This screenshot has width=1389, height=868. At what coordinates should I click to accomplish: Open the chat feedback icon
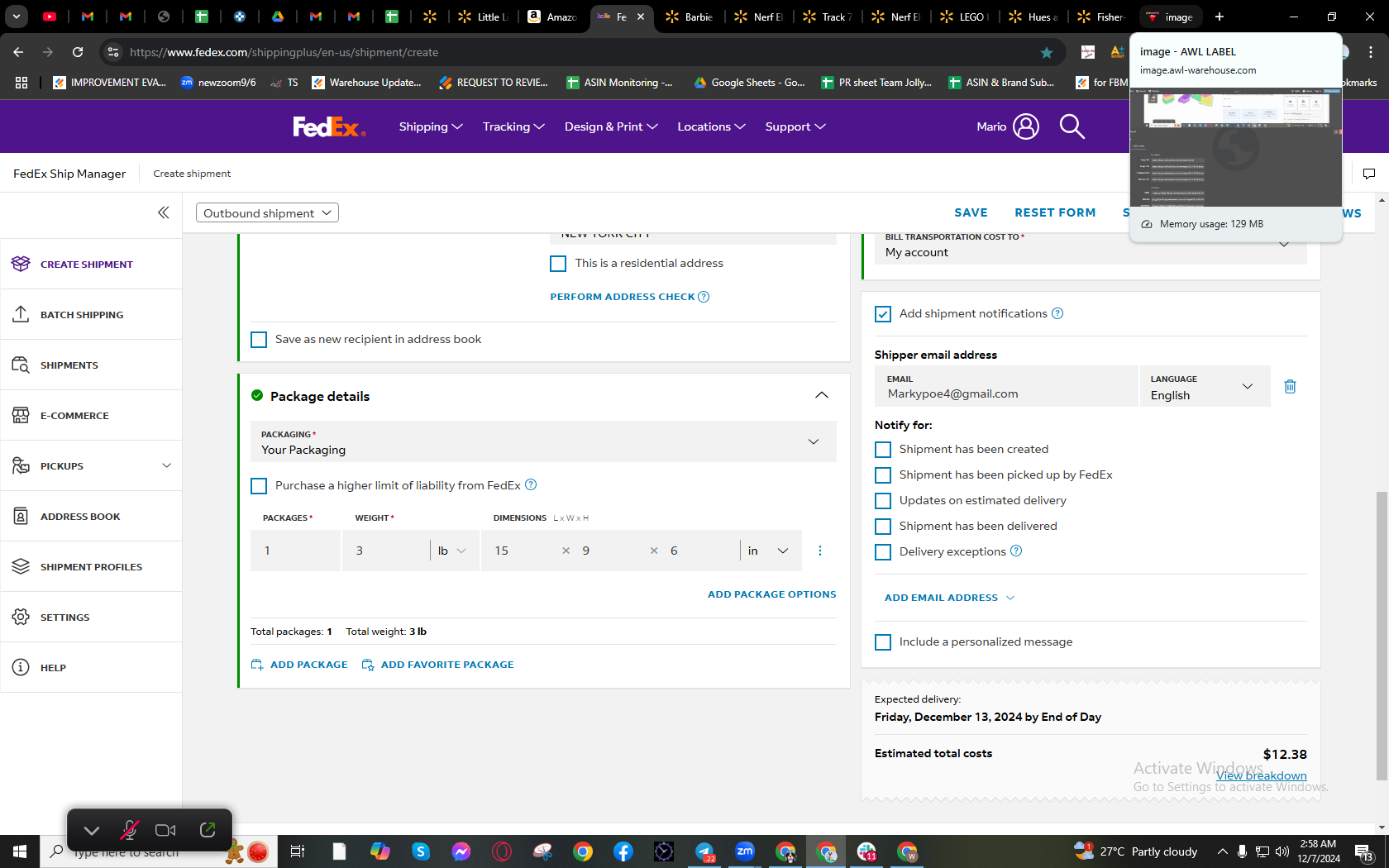coord(1369,174)
